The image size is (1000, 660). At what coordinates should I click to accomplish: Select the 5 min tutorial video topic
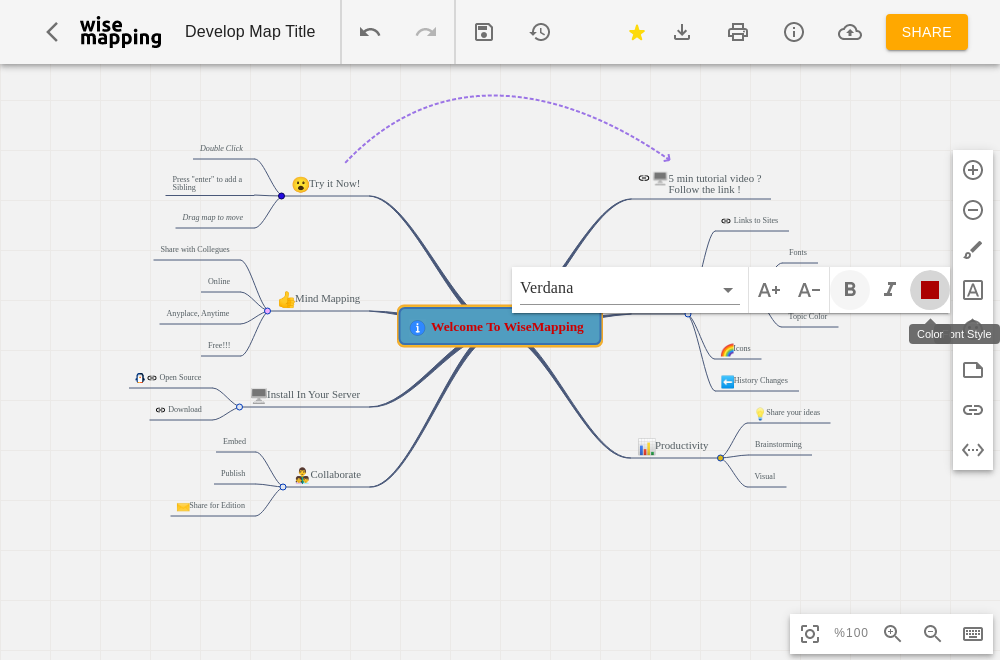click(x=715, y=184)
